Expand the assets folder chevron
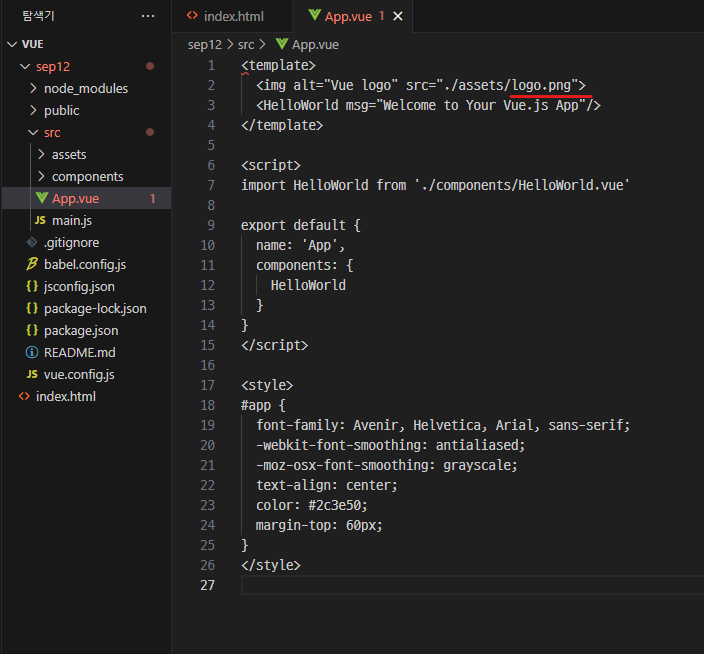This screenshot has width=704, height=654. click(x=41, y=154)
